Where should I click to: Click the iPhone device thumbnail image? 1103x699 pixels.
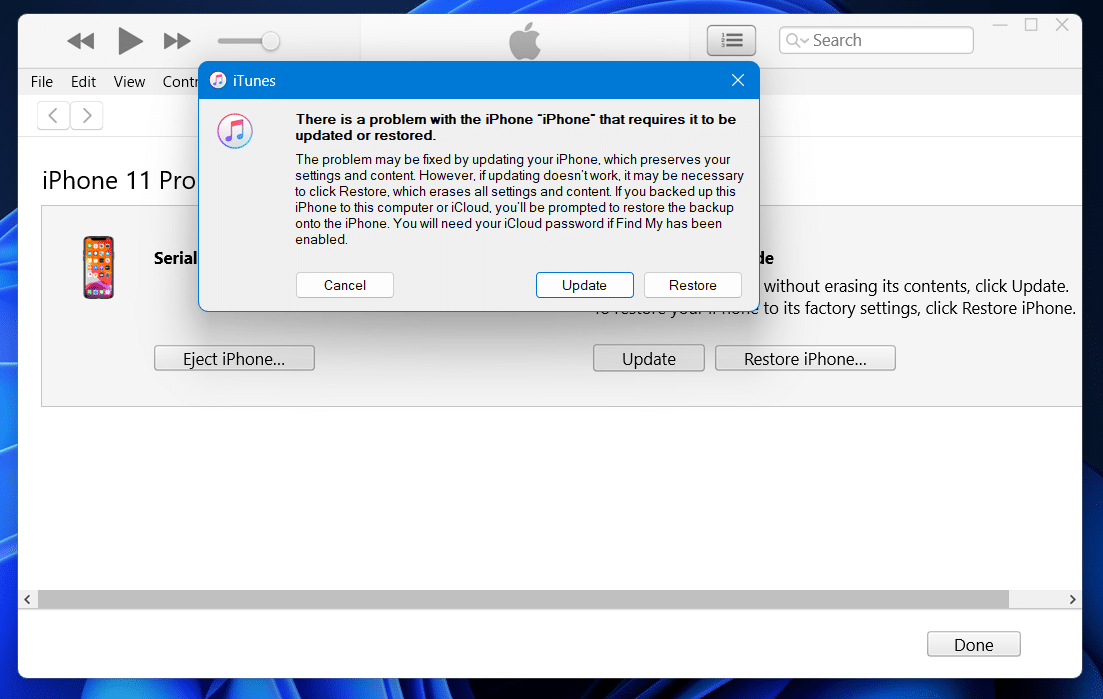click(x=98, y=267)
